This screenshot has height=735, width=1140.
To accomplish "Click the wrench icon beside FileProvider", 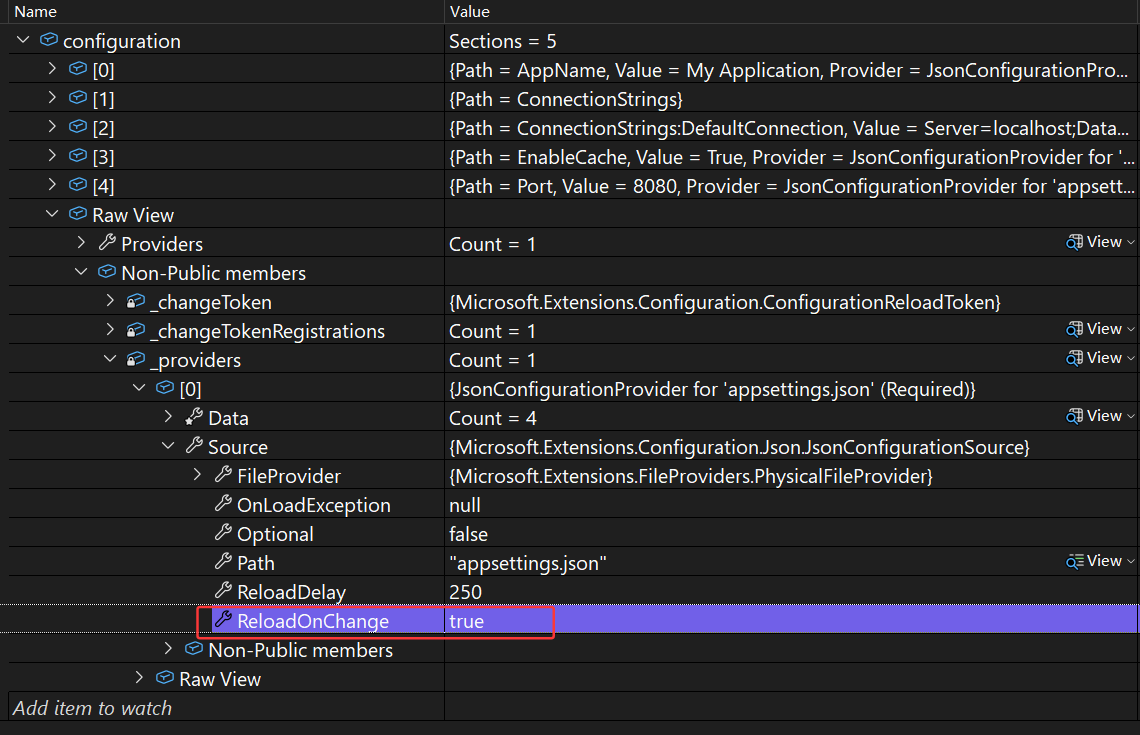I will [x=223, y=476].
